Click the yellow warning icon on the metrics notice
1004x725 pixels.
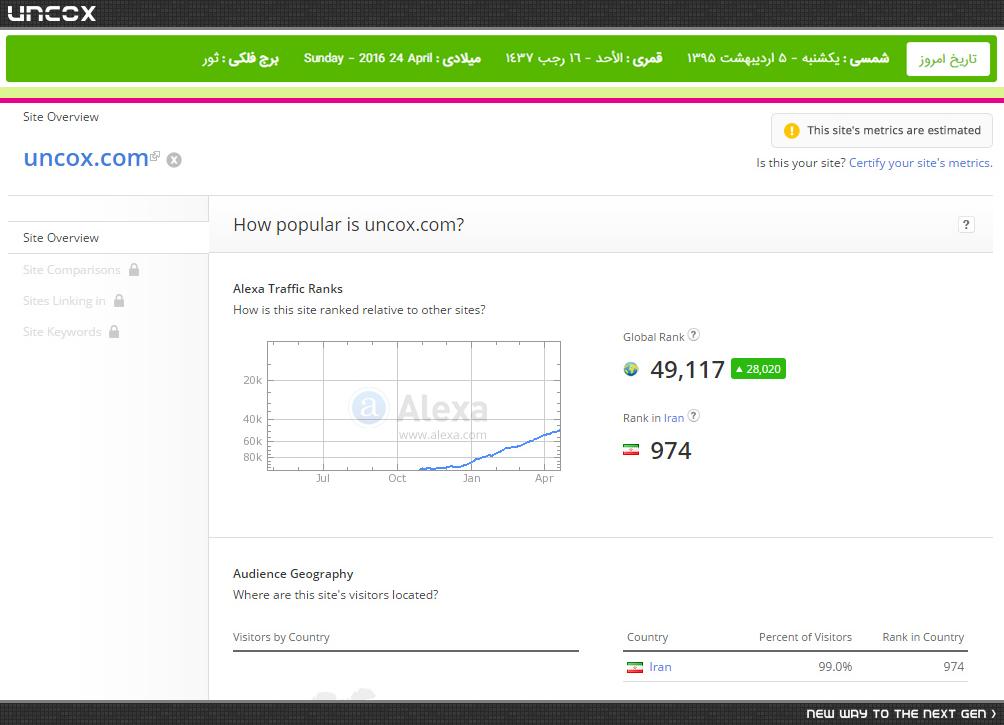pyautogui.click(x=791, y=131)
